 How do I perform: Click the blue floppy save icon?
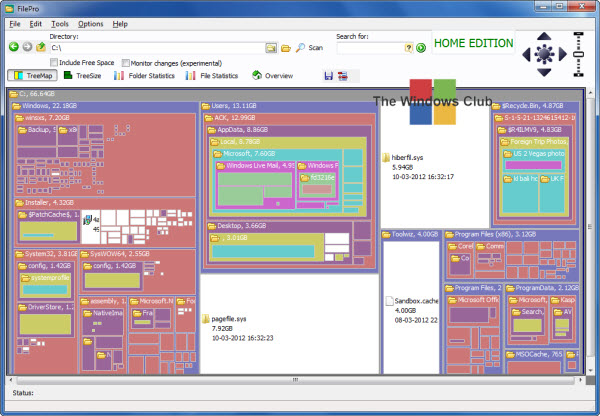[x=328, y=76]
